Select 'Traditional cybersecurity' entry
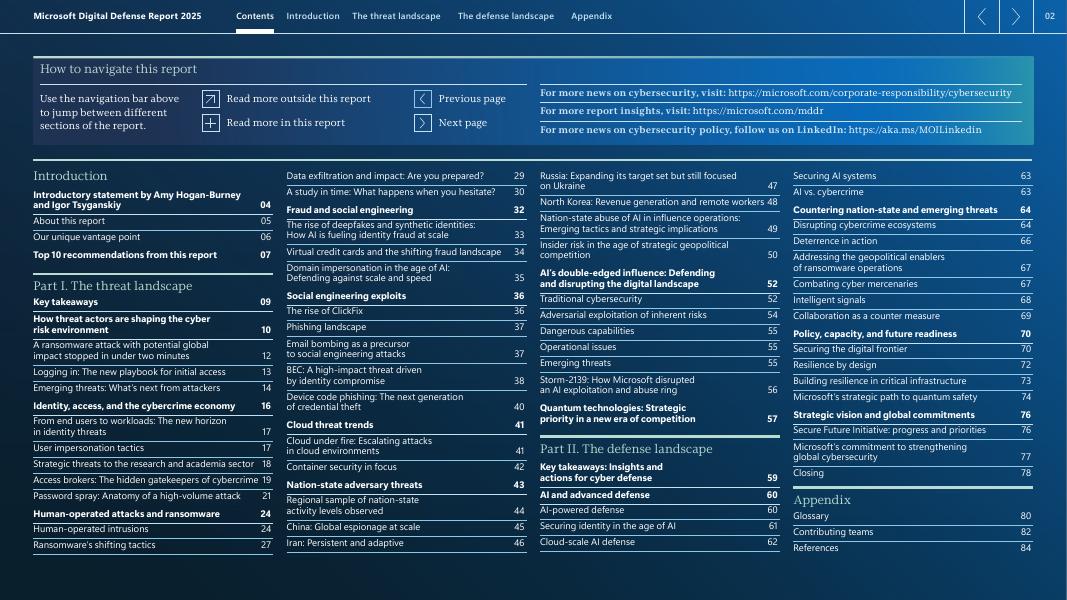Image resolution: width=1067 pixels, height=600 pixels. coord(659,299)
